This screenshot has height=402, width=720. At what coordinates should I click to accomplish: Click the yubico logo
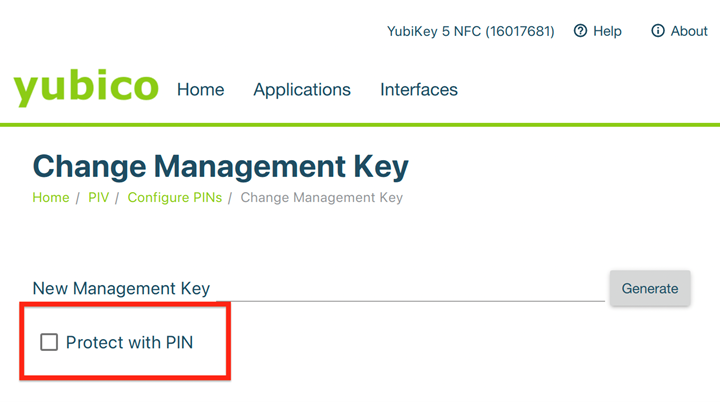(x=86, y=87)
